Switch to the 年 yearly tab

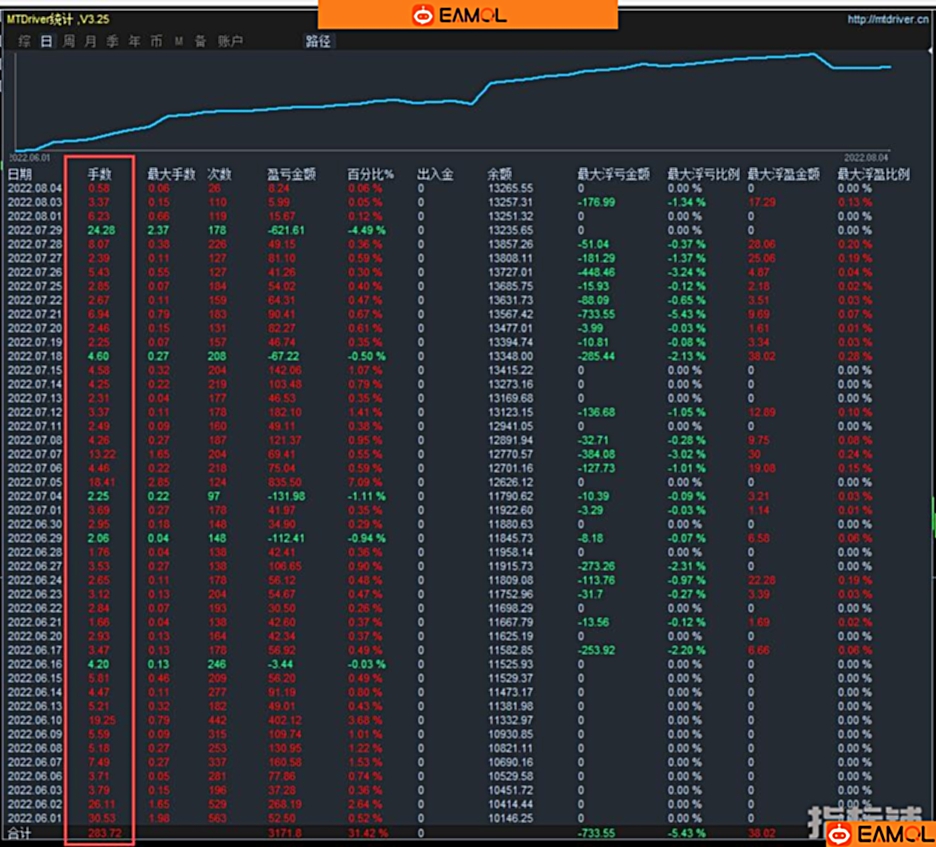tap(134, 41)
